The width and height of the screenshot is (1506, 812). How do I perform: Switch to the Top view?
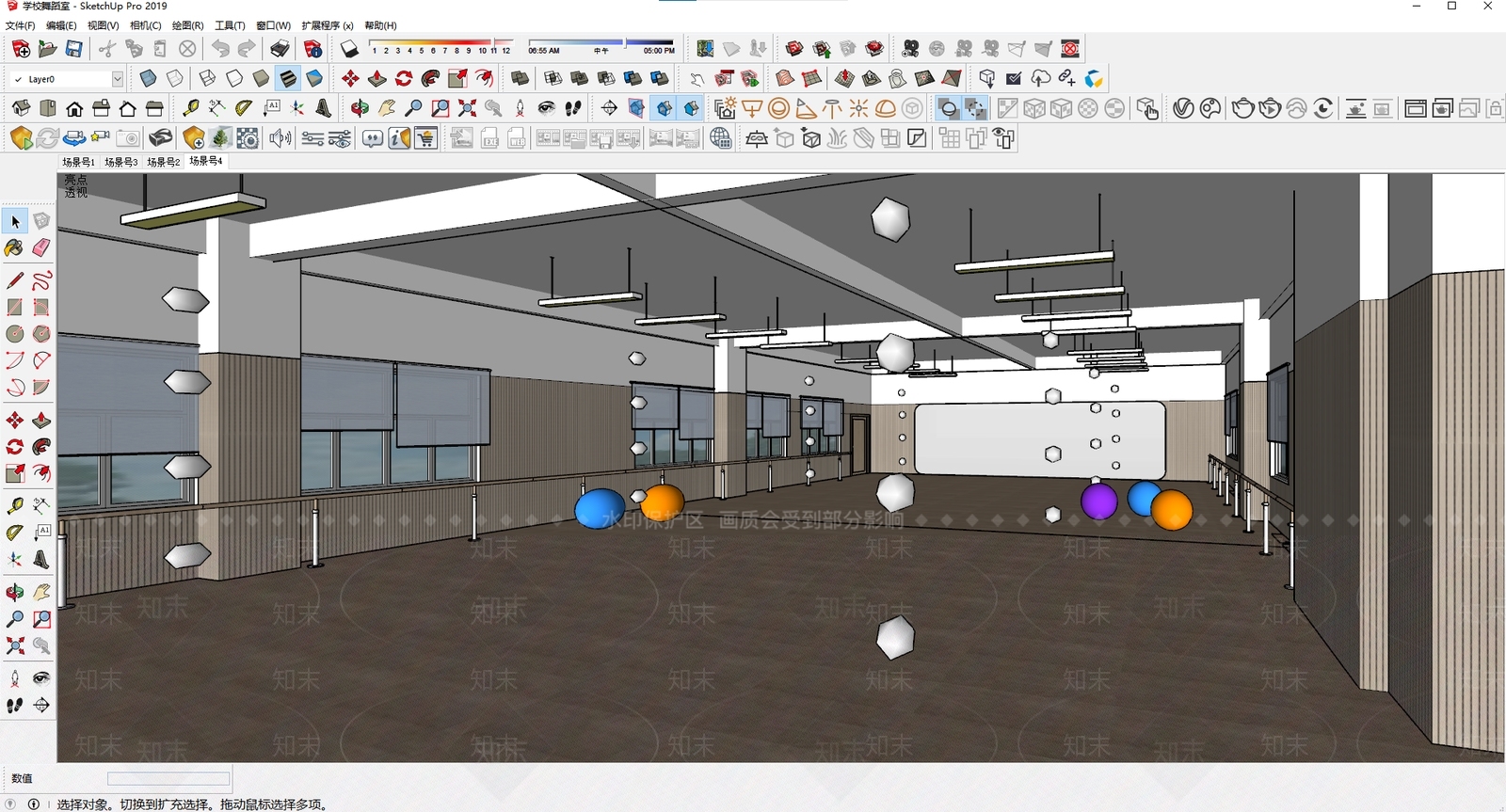(x=47, y=108)
